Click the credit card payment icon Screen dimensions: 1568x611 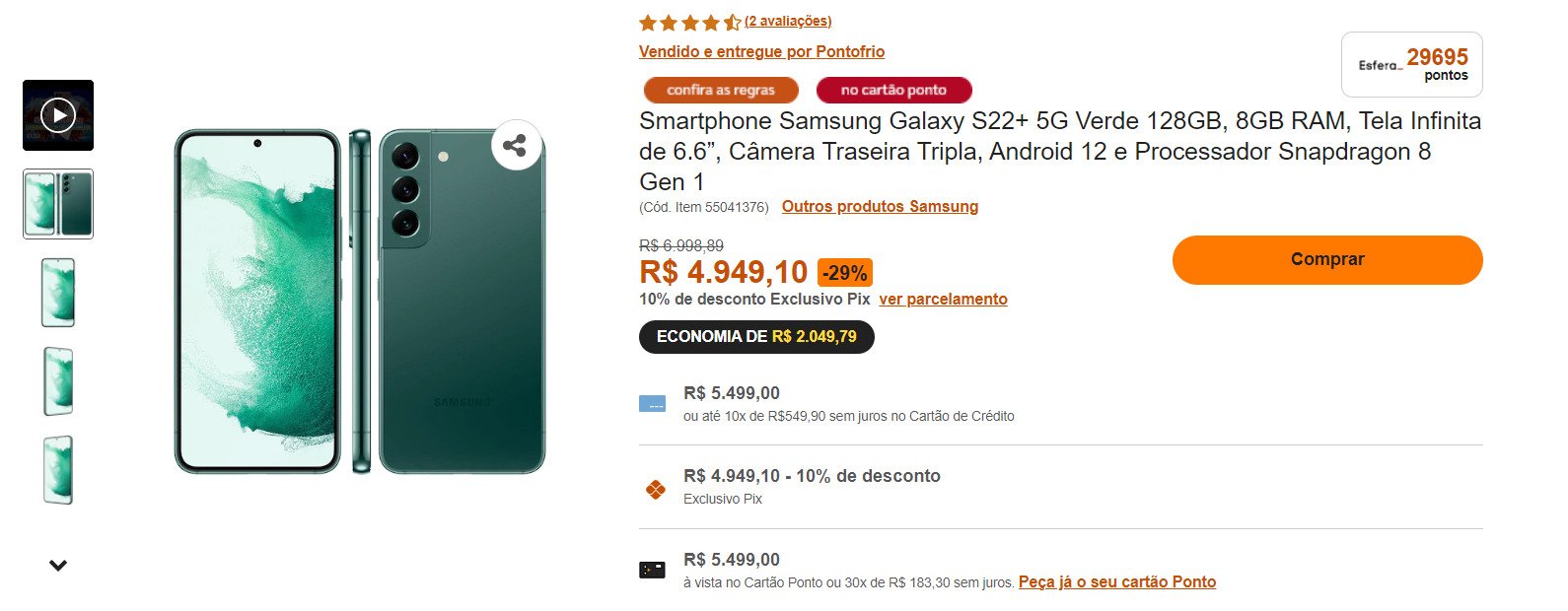pos(652,404)
